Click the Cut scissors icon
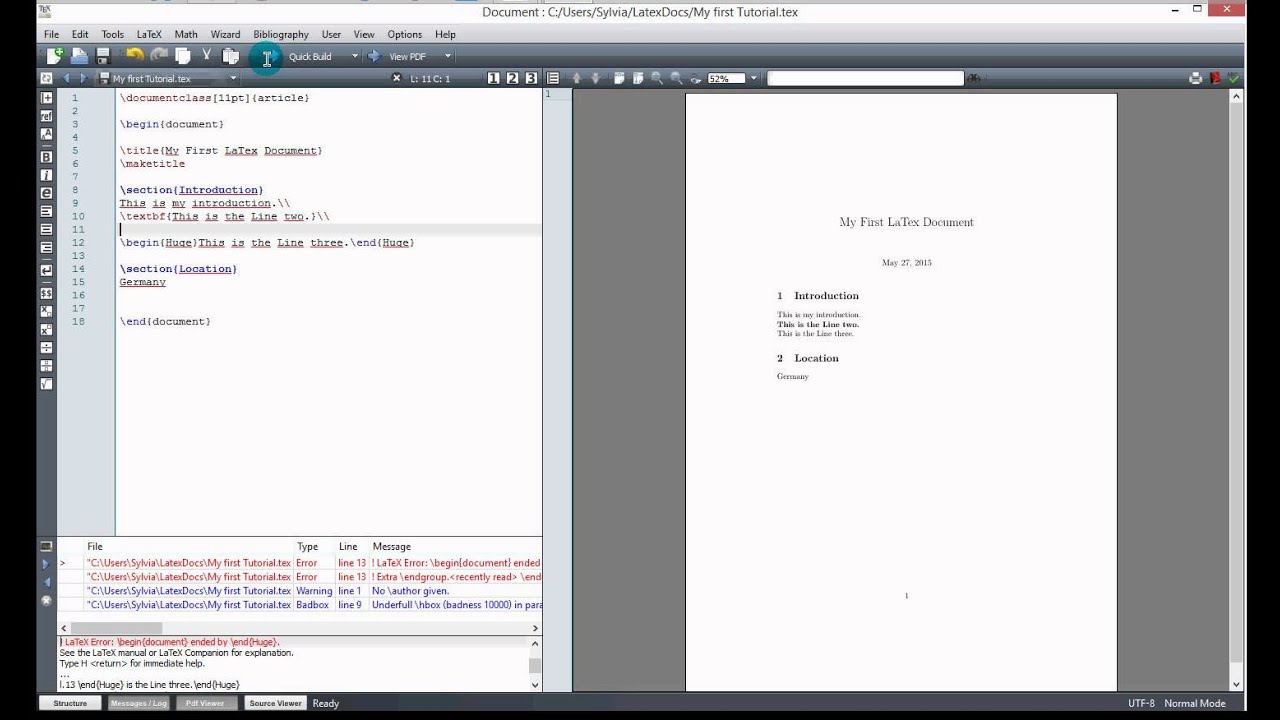This screenshot has width=1280, height=720. [x=207, y=56]
